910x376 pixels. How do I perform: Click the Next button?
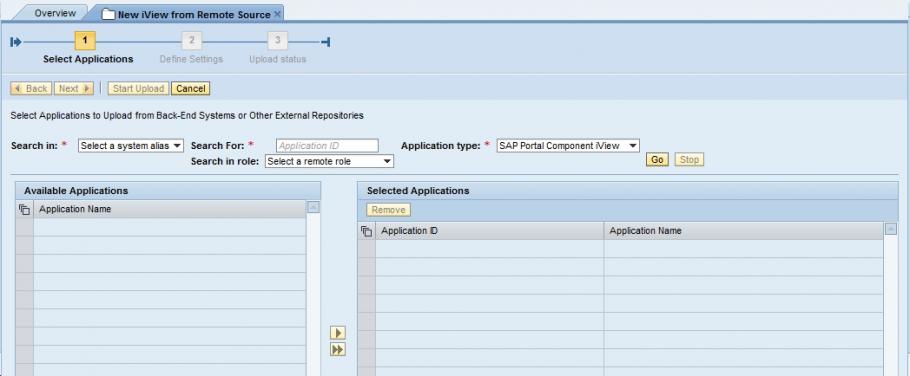[74, 88]
